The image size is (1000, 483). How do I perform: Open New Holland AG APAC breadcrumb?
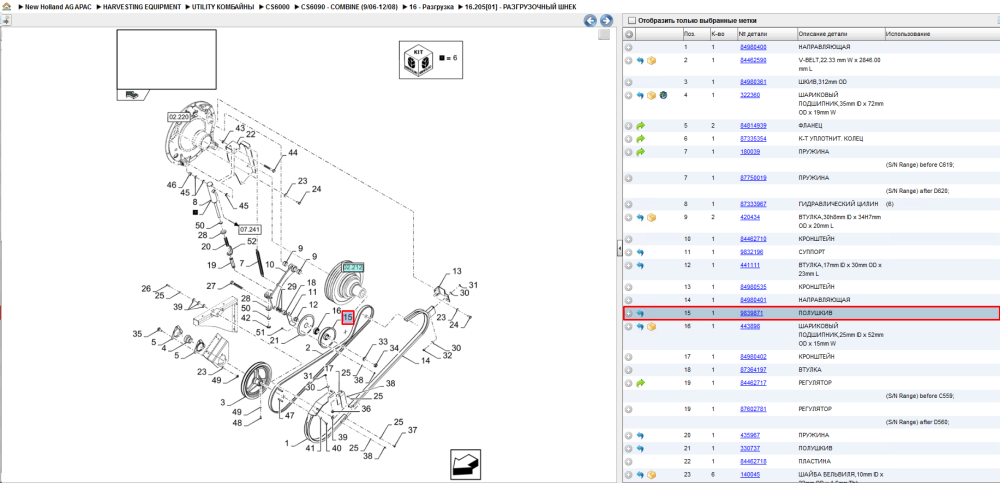[x=58, y=7]
